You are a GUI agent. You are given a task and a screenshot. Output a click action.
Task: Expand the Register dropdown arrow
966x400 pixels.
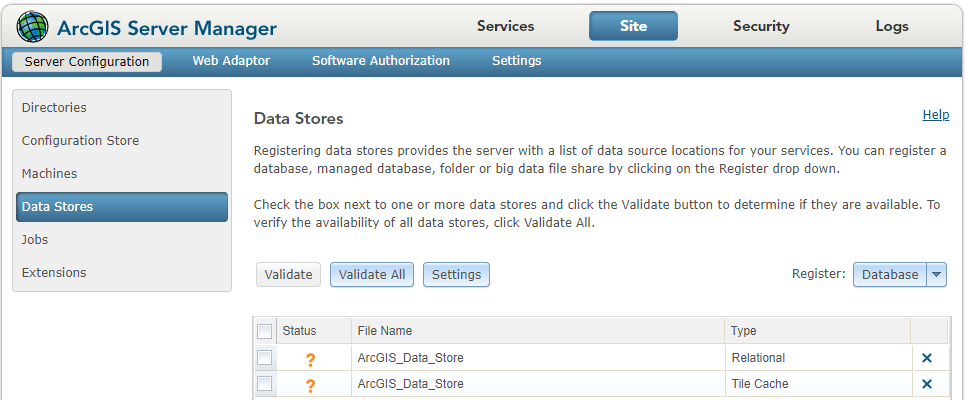tap(937, 274)
